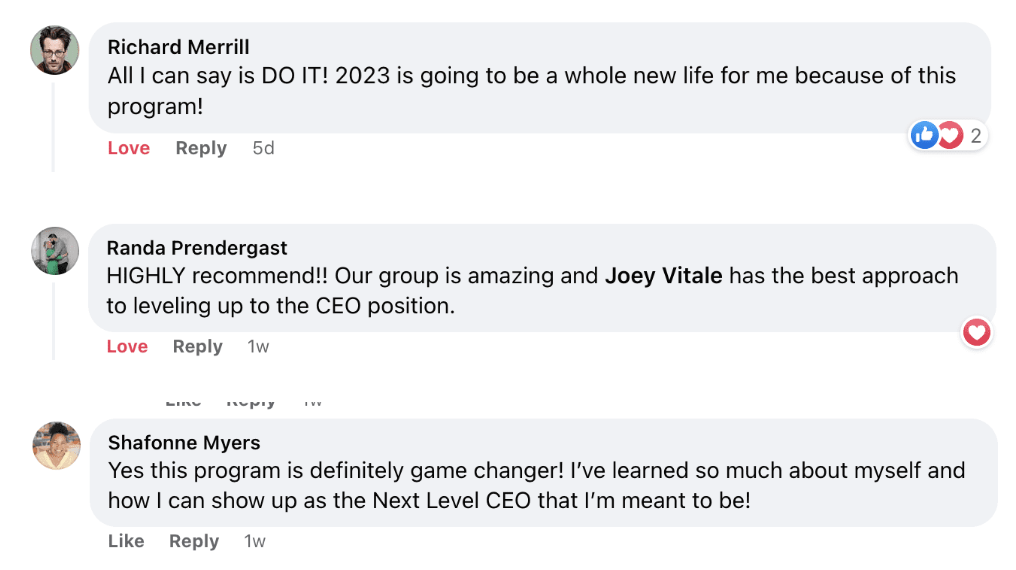Screen dimensions: 1016x570
Task: Open Shafonne Myers' profile name link
Action: click(184, 442)
